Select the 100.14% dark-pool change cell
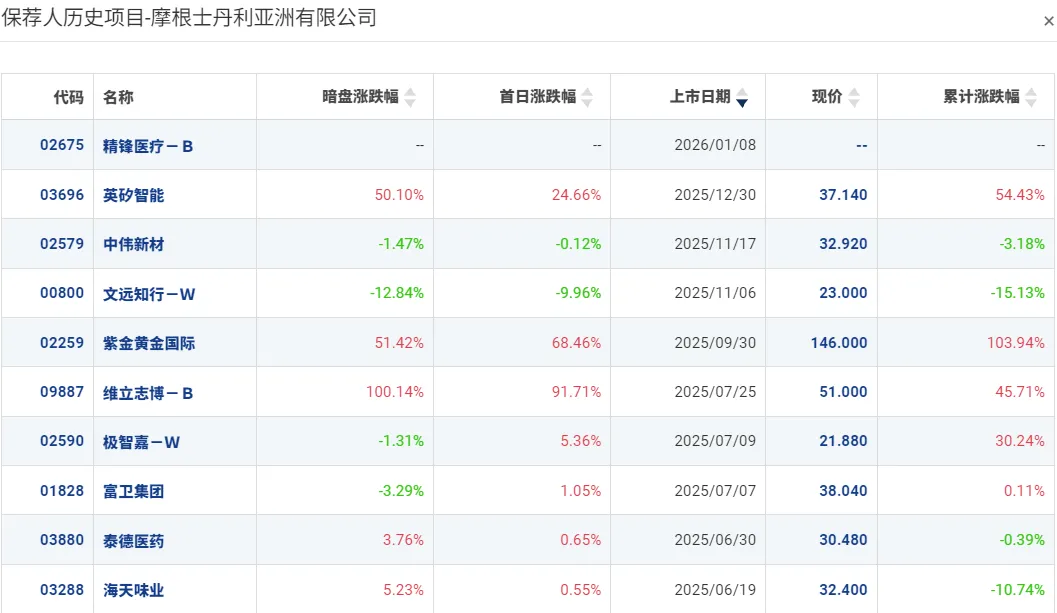The image size is (1057, 613). (x=395, y=392)
